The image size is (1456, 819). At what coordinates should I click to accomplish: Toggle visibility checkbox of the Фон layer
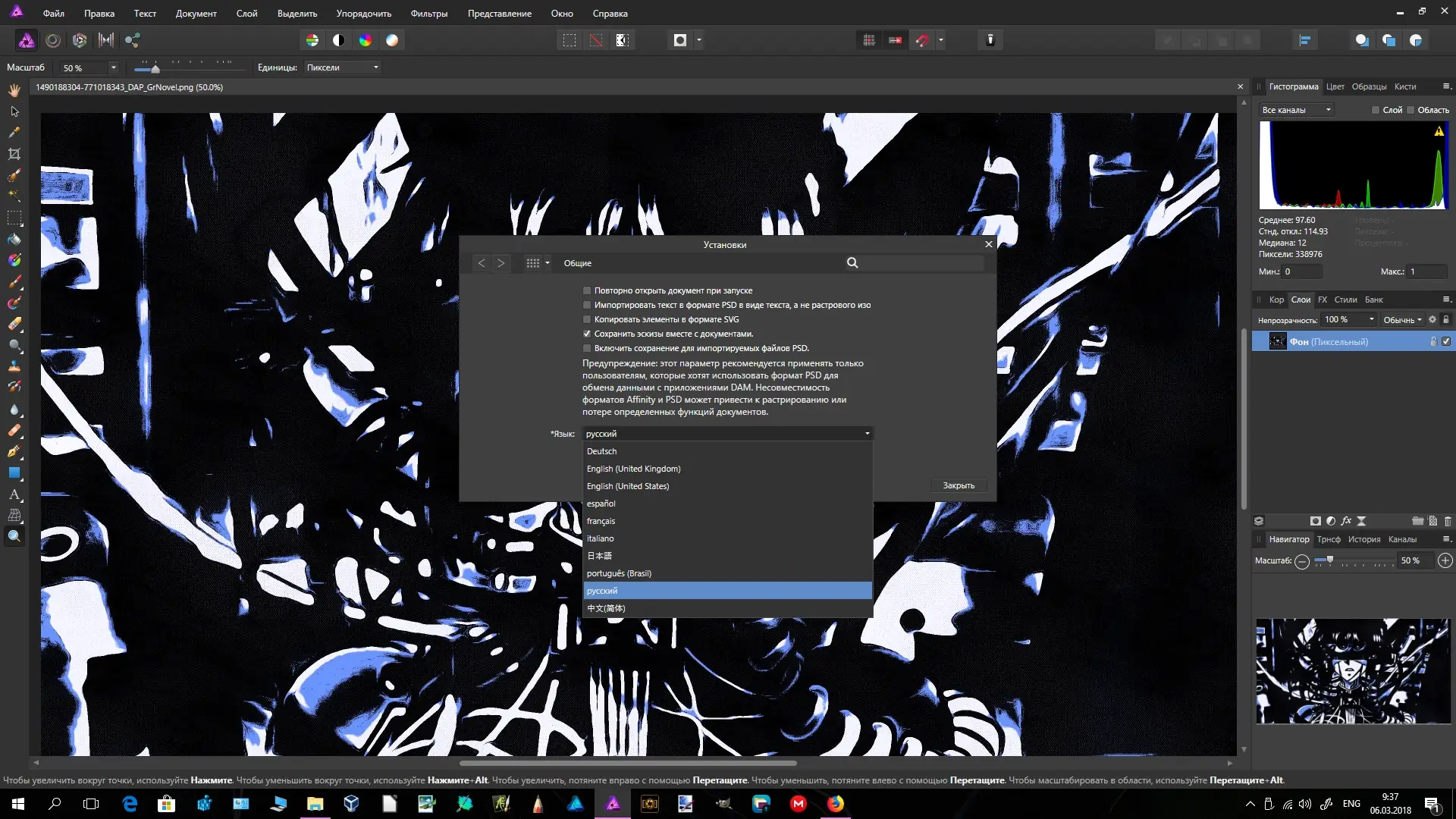pos(1445,341)
